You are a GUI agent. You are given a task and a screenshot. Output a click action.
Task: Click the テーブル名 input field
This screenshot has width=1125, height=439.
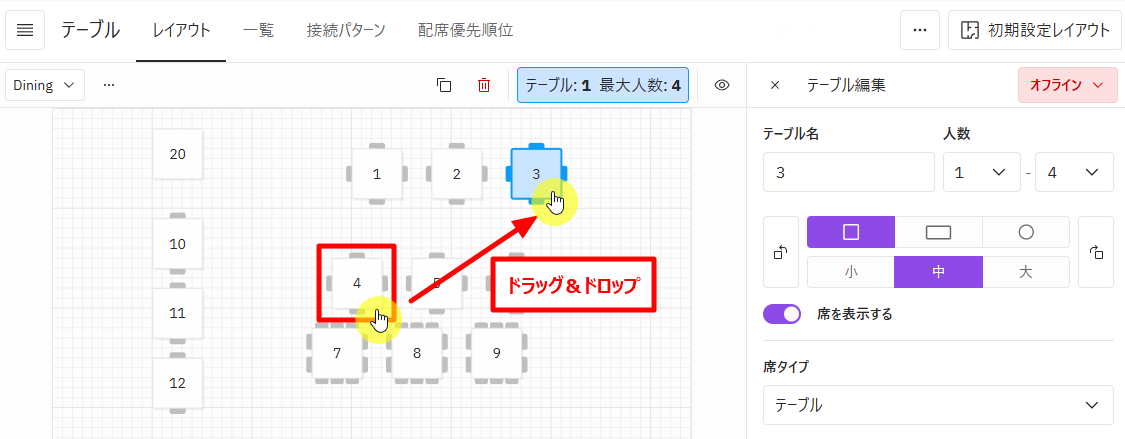point(847,172)
